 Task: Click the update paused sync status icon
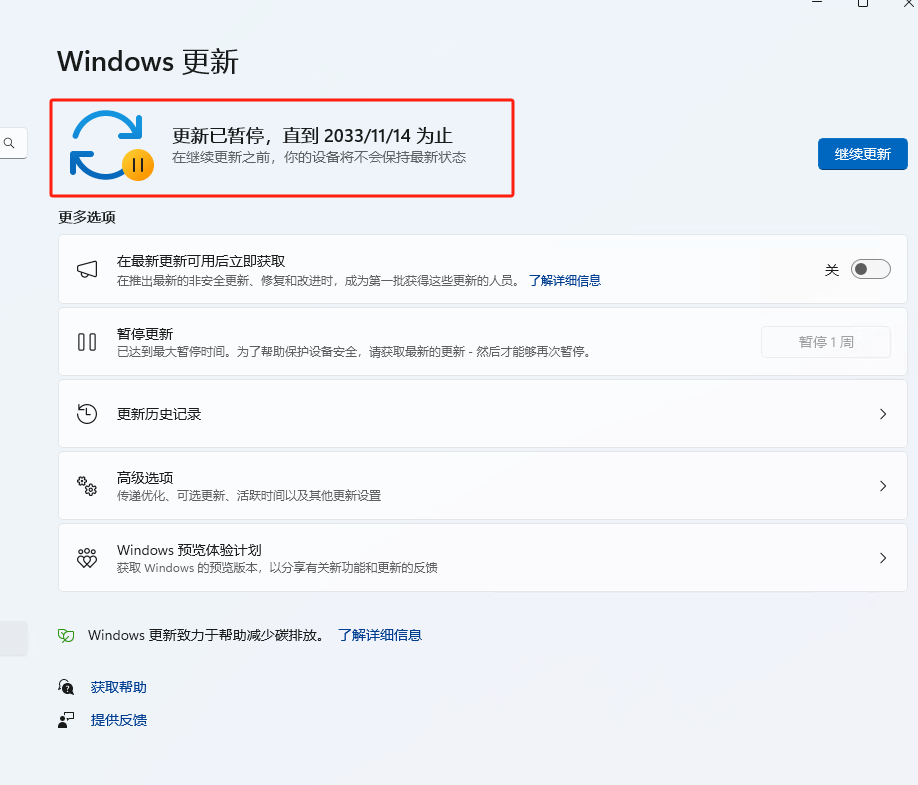pyautogui.click(x=111, y=146)
